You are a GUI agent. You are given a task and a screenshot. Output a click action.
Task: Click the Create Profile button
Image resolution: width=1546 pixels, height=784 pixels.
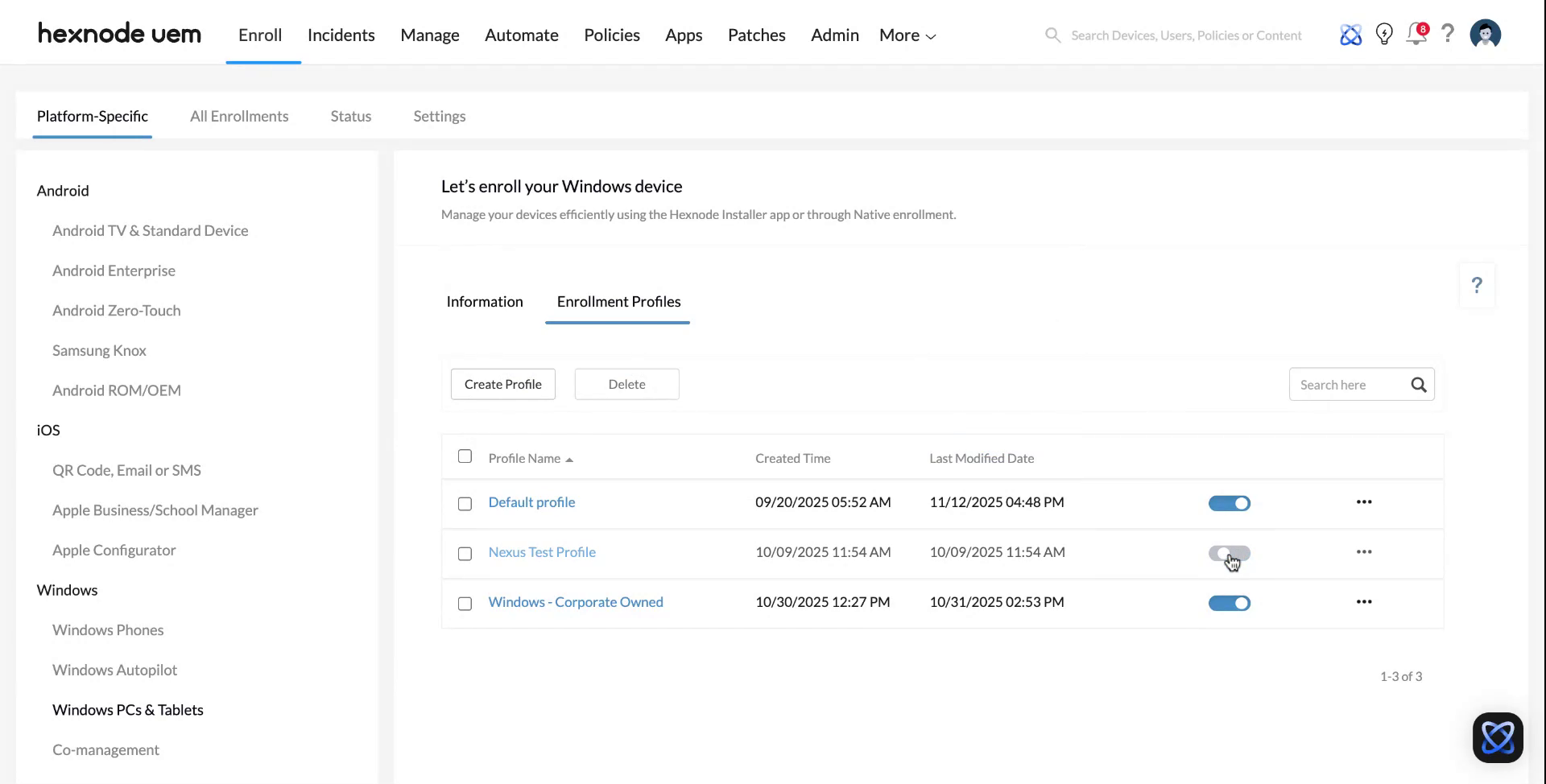coord(502,384)
